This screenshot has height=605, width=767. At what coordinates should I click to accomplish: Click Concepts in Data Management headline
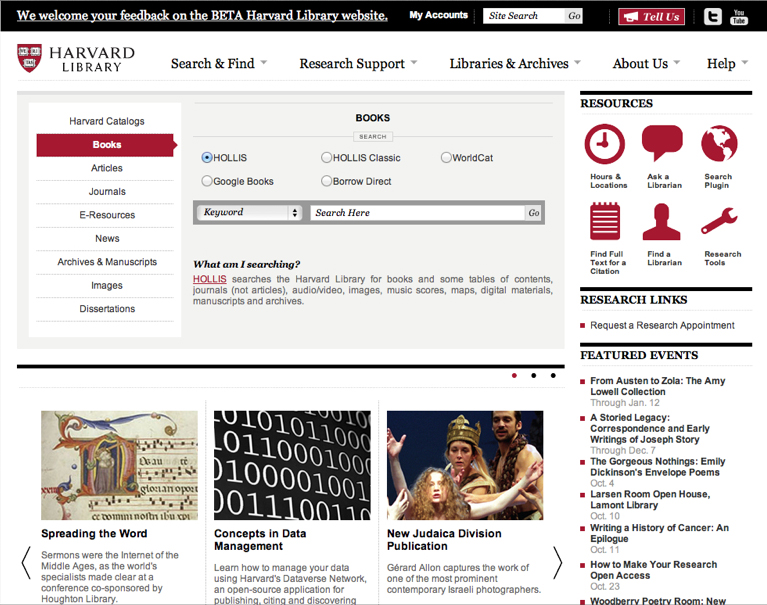pyautogui.click(x=260, y=540)
